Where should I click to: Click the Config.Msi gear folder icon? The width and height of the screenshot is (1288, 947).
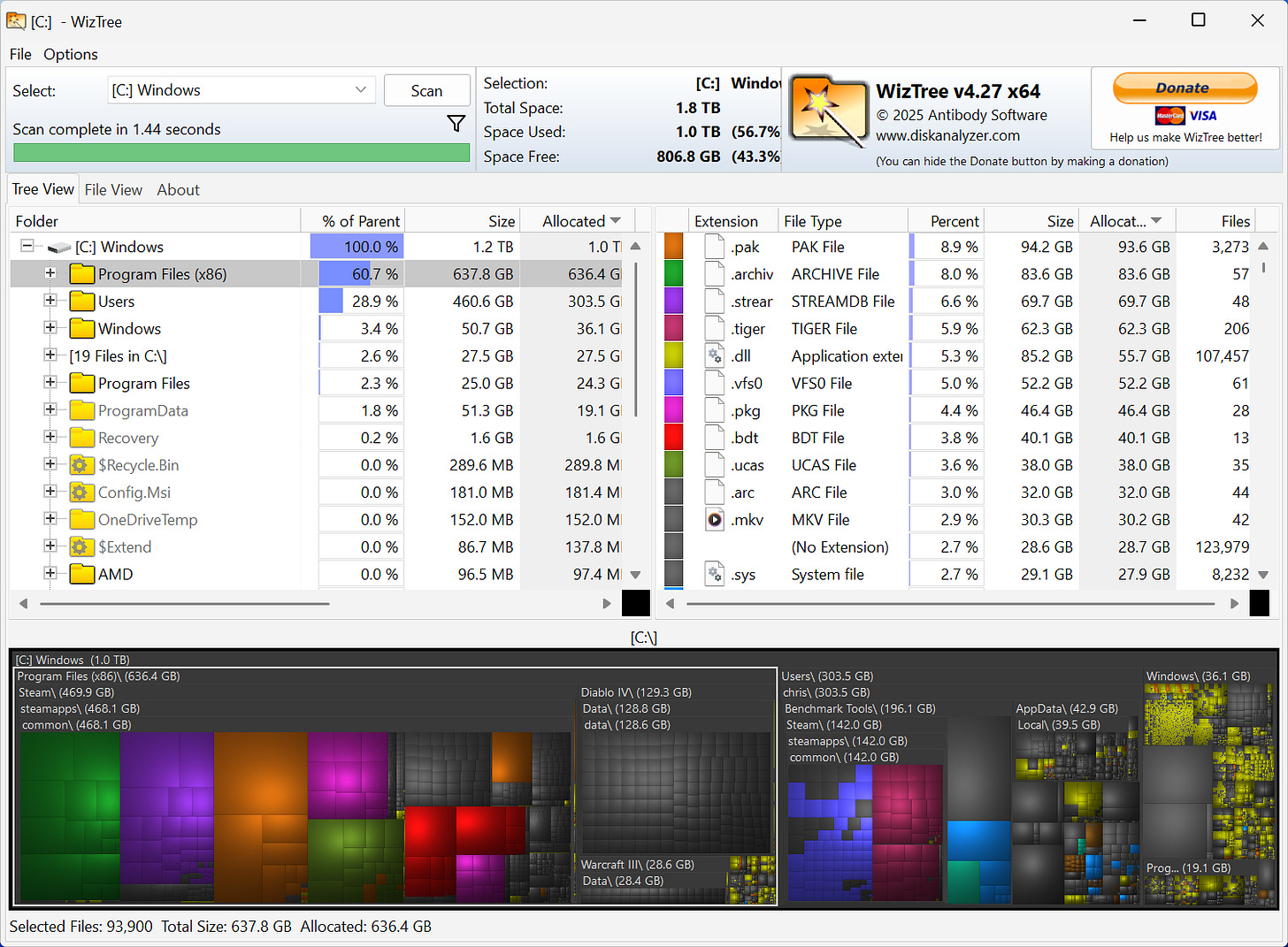[82, 493]
